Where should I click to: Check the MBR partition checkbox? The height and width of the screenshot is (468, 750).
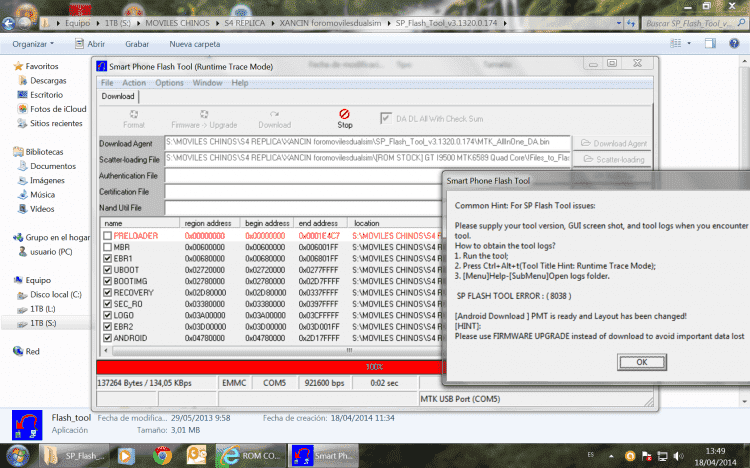click(108, 247)
